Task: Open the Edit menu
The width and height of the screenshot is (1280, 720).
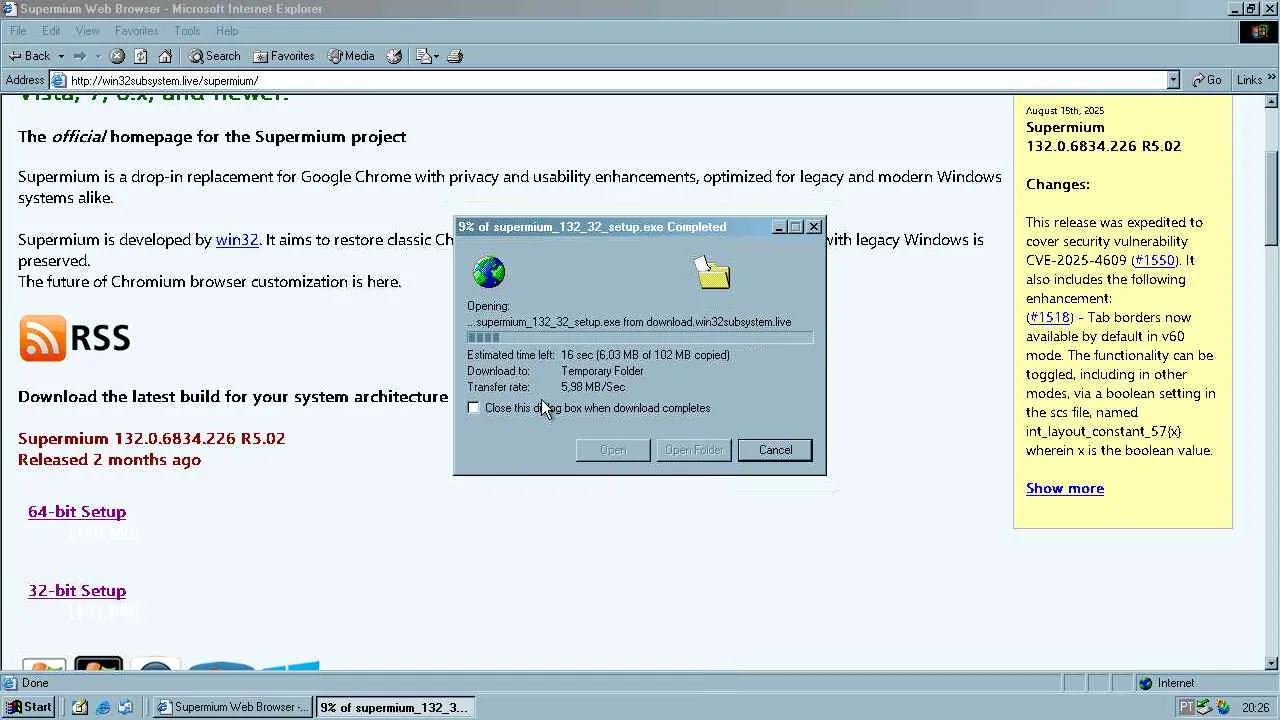Action: pyautogui.click(x=51, y=31)
